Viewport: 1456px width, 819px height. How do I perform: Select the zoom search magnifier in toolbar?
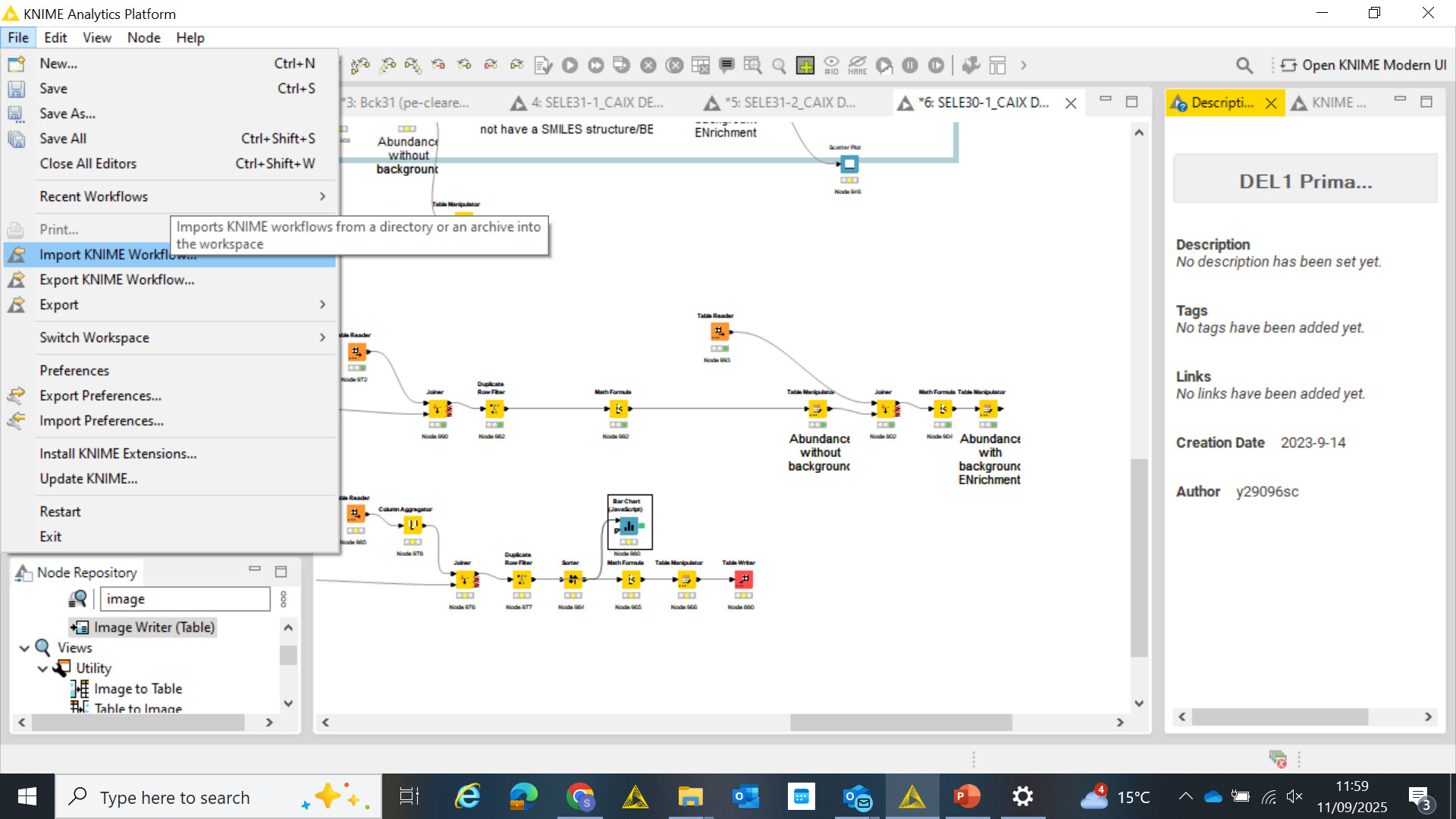(778, 65)
